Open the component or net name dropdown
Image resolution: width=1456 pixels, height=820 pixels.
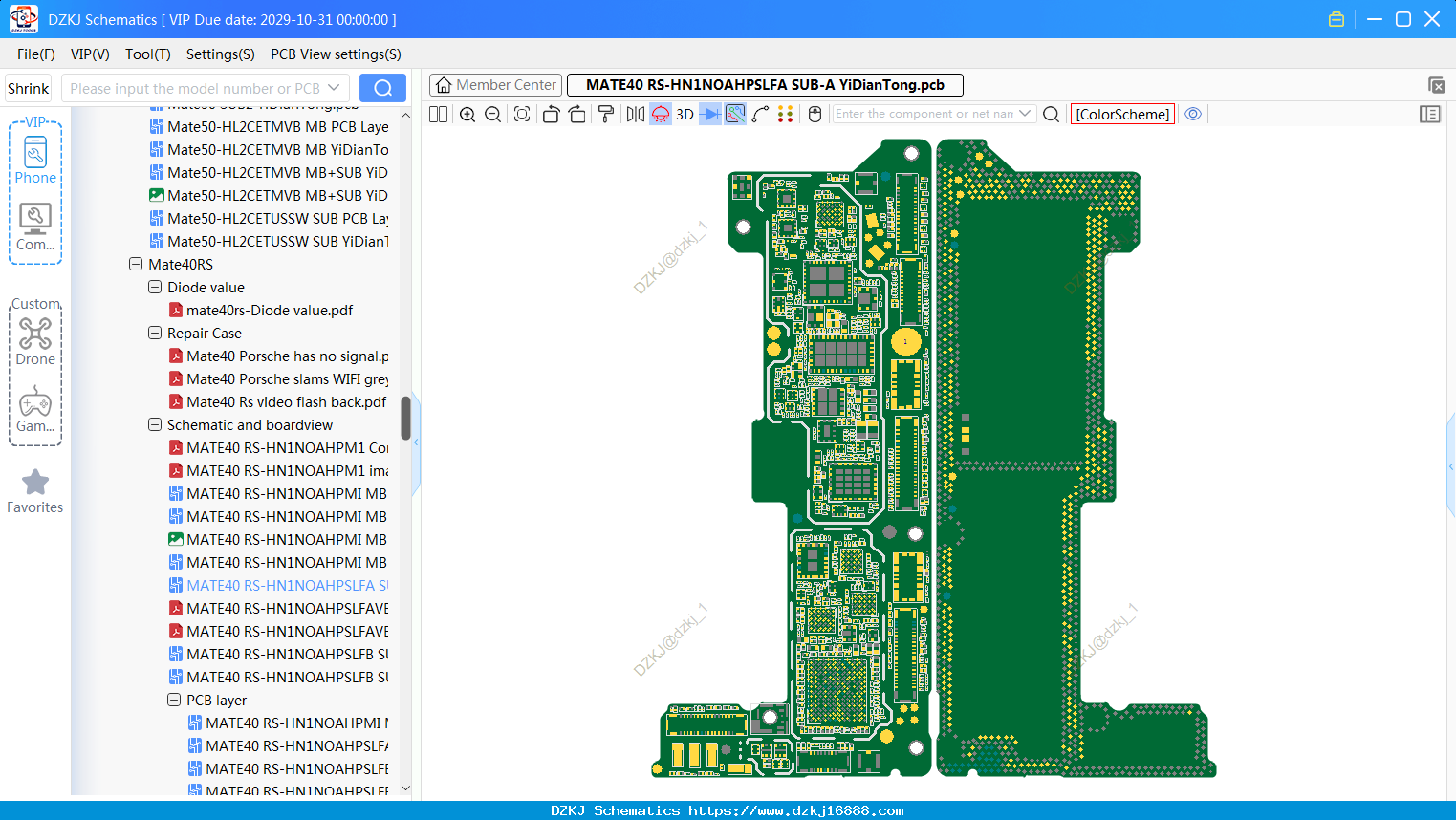[x=1025, y=113]
